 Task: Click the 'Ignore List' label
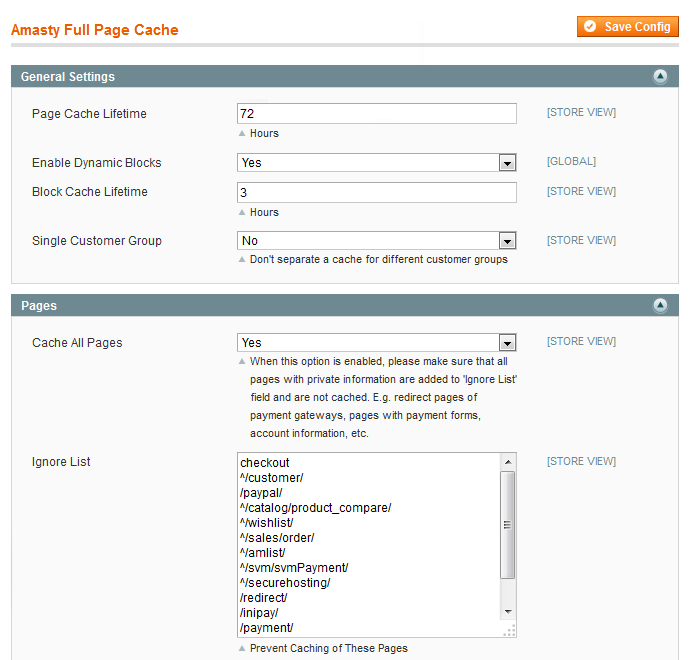[x=61, y=462]
